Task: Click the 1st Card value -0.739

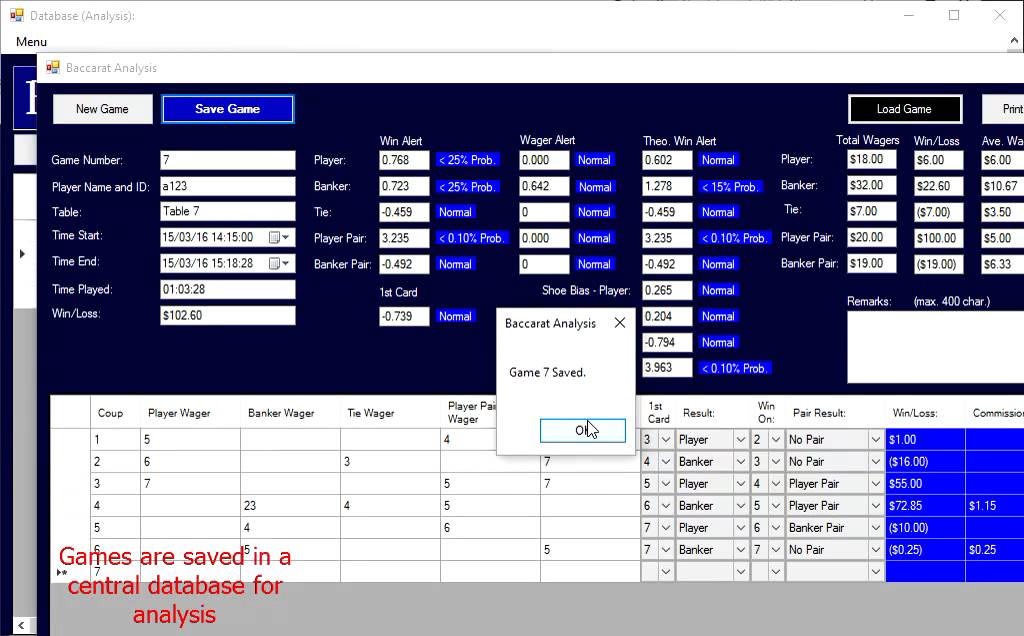Action: (x=404, y=316)
